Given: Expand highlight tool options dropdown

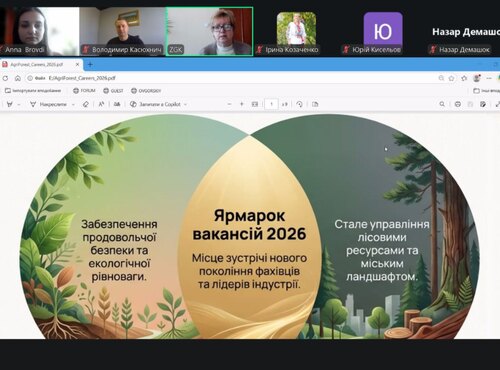Looking at the screenshot, I should (x=19, y=104).
